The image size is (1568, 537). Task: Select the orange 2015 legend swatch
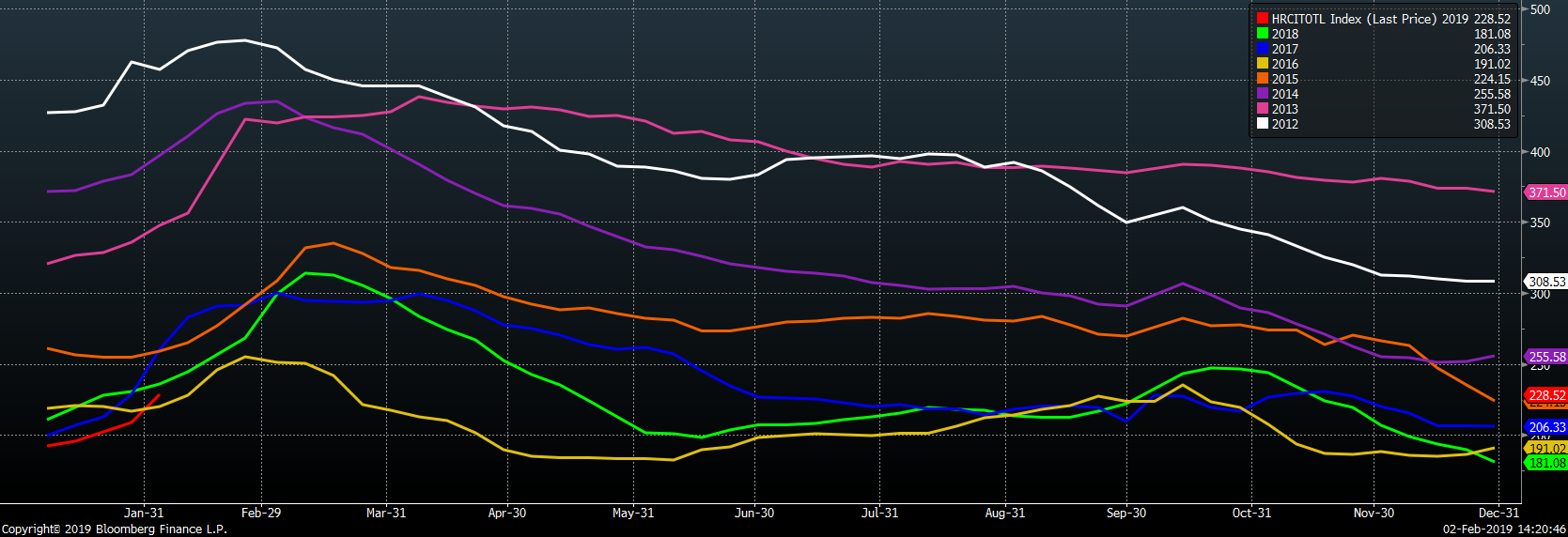point(1263,79)
